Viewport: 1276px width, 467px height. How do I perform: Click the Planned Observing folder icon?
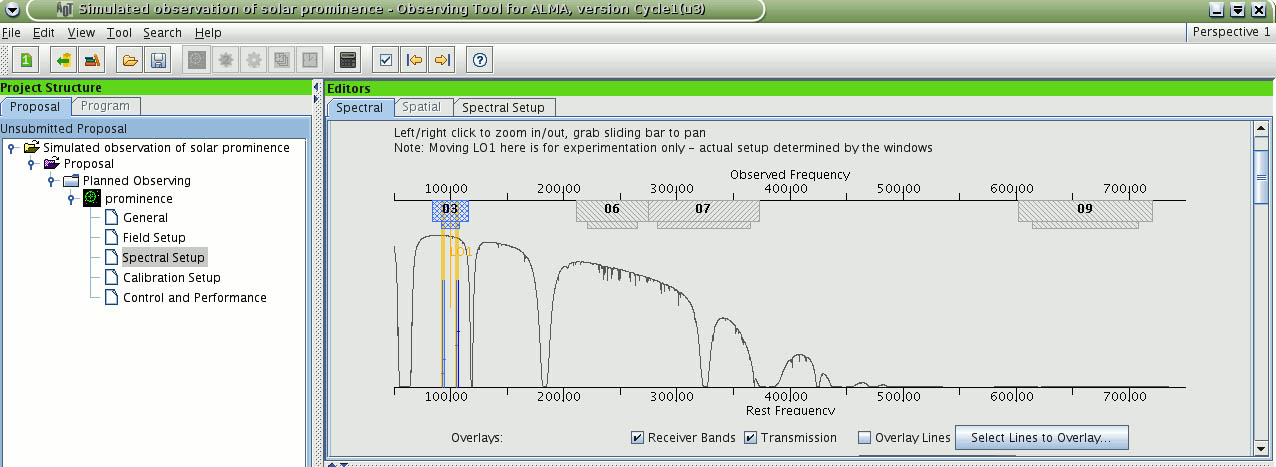pos(70,181)
